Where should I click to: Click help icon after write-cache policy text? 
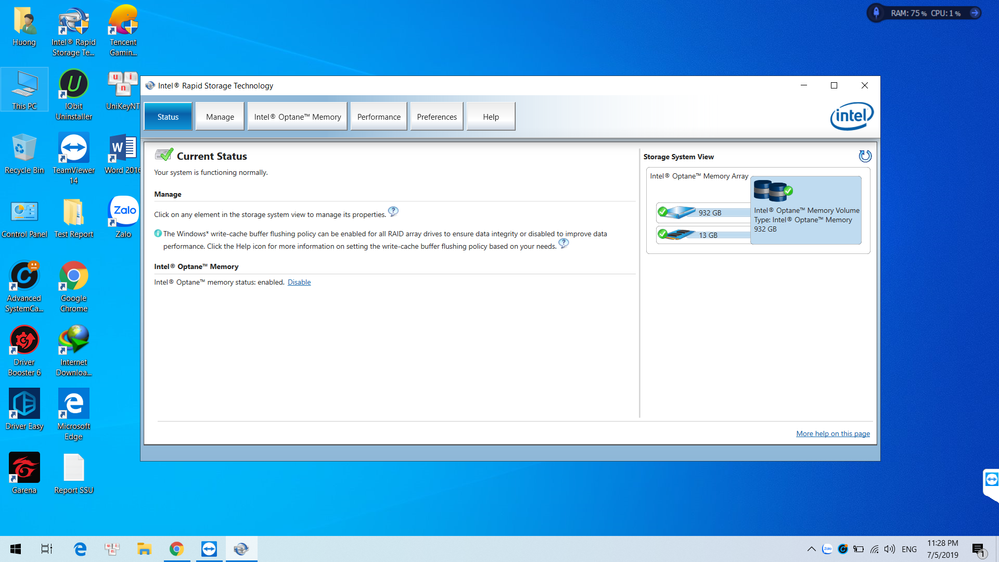click(564, 243)
